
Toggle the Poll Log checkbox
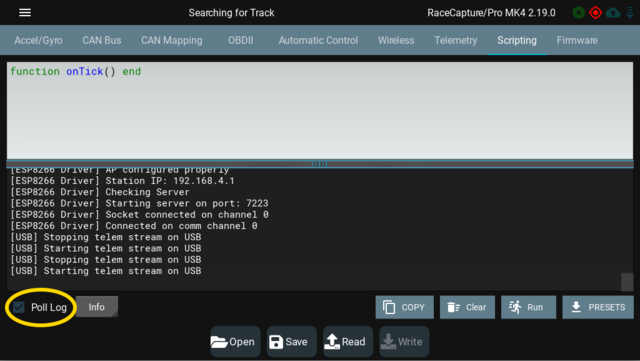(x=19, y=307)
